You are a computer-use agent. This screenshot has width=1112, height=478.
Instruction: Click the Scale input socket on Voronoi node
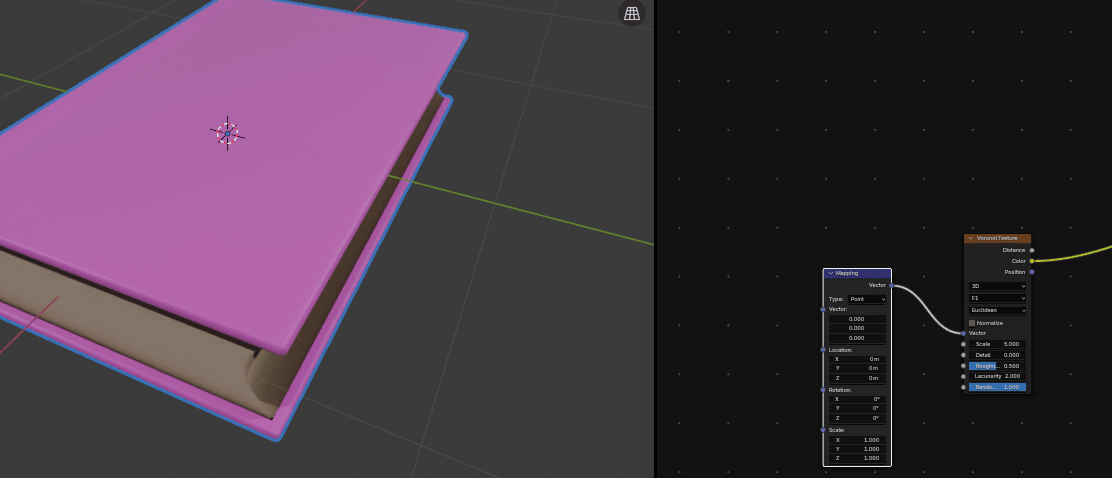(964, 344)
